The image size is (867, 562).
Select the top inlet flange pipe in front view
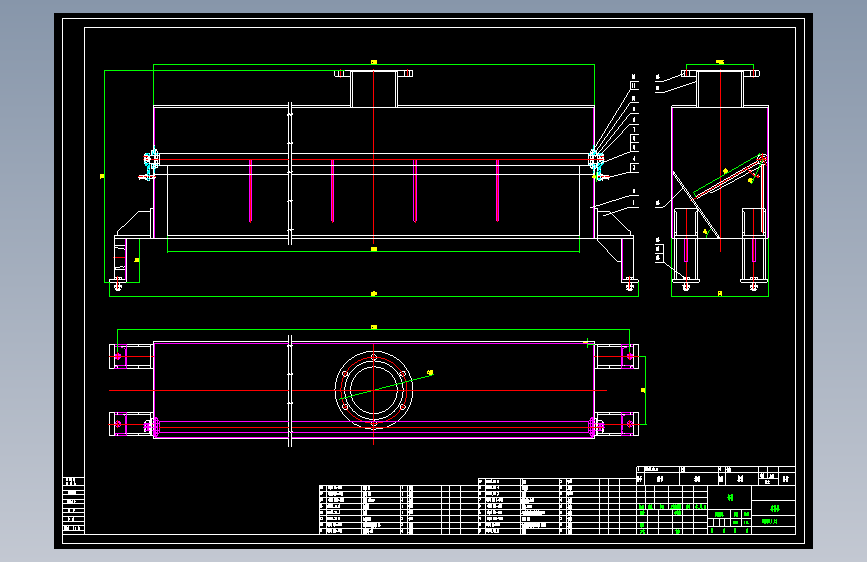[x=374, y=88]
